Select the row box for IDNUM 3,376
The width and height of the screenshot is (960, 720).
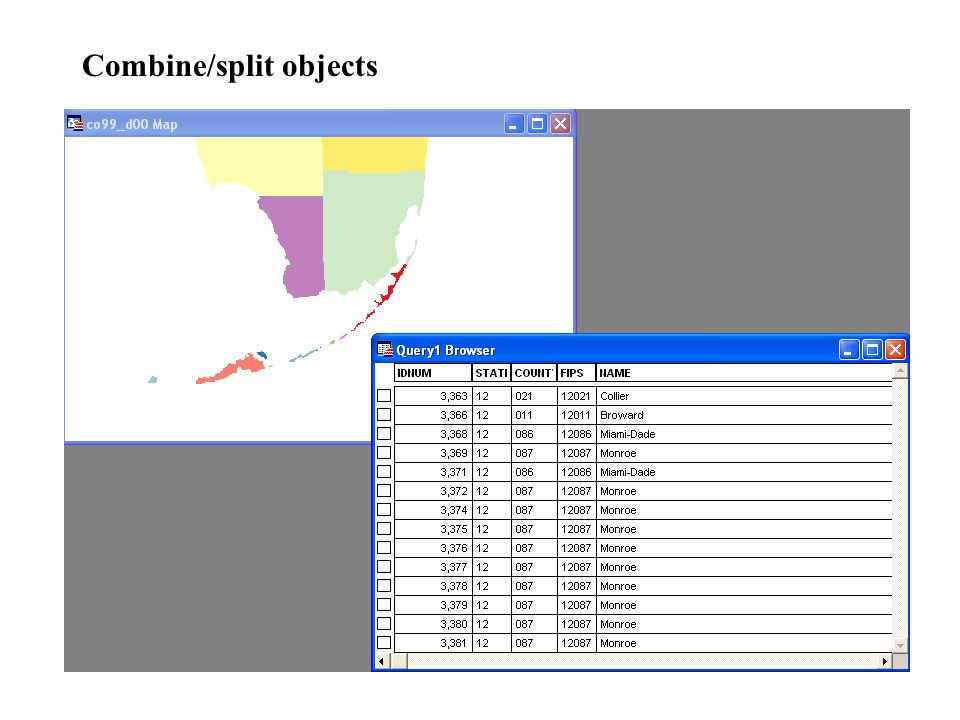[x=384, y=547]
